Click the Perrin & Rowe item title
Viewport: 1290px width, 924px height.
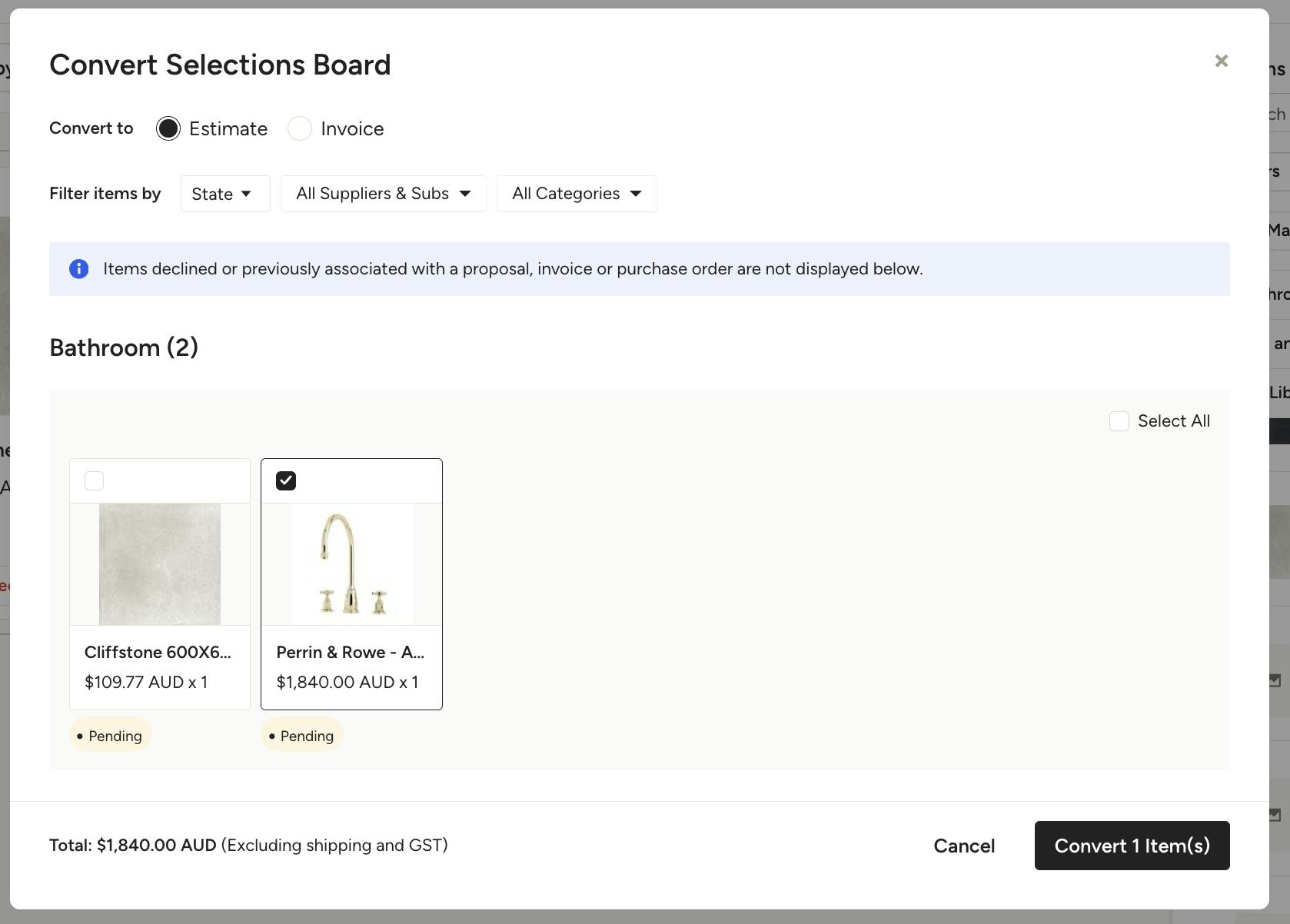point(350,653)
